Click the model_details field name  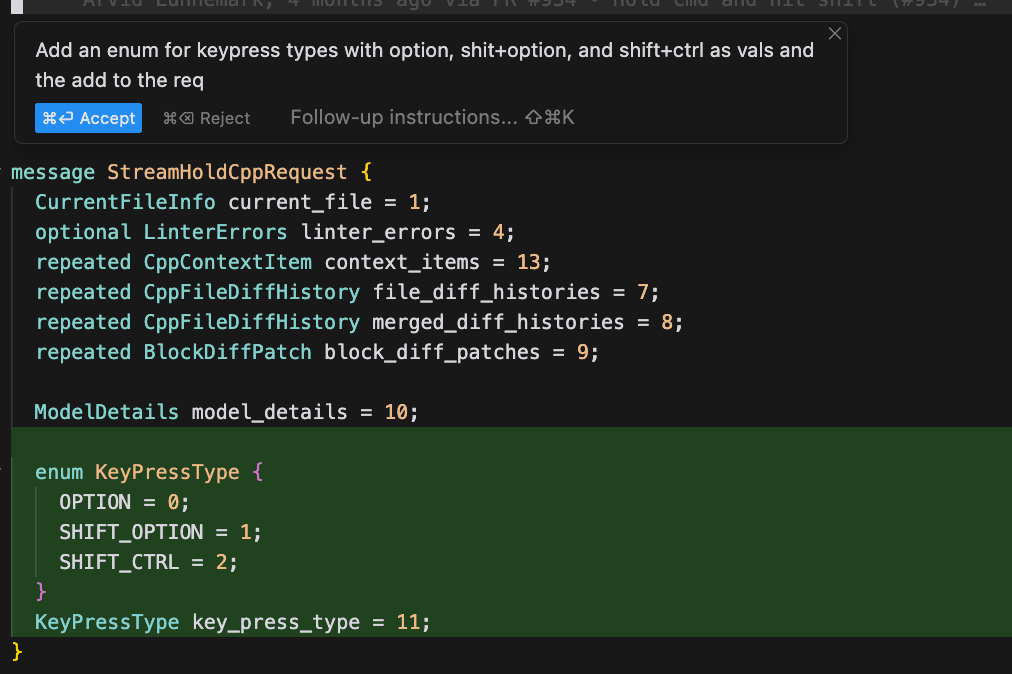click(269, 412)
